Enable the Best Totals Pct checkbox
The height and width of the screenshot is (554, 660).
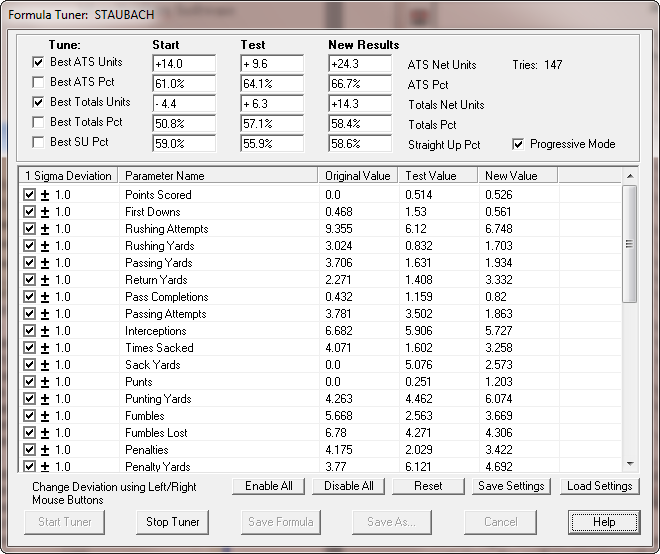(x=38, y=122)
